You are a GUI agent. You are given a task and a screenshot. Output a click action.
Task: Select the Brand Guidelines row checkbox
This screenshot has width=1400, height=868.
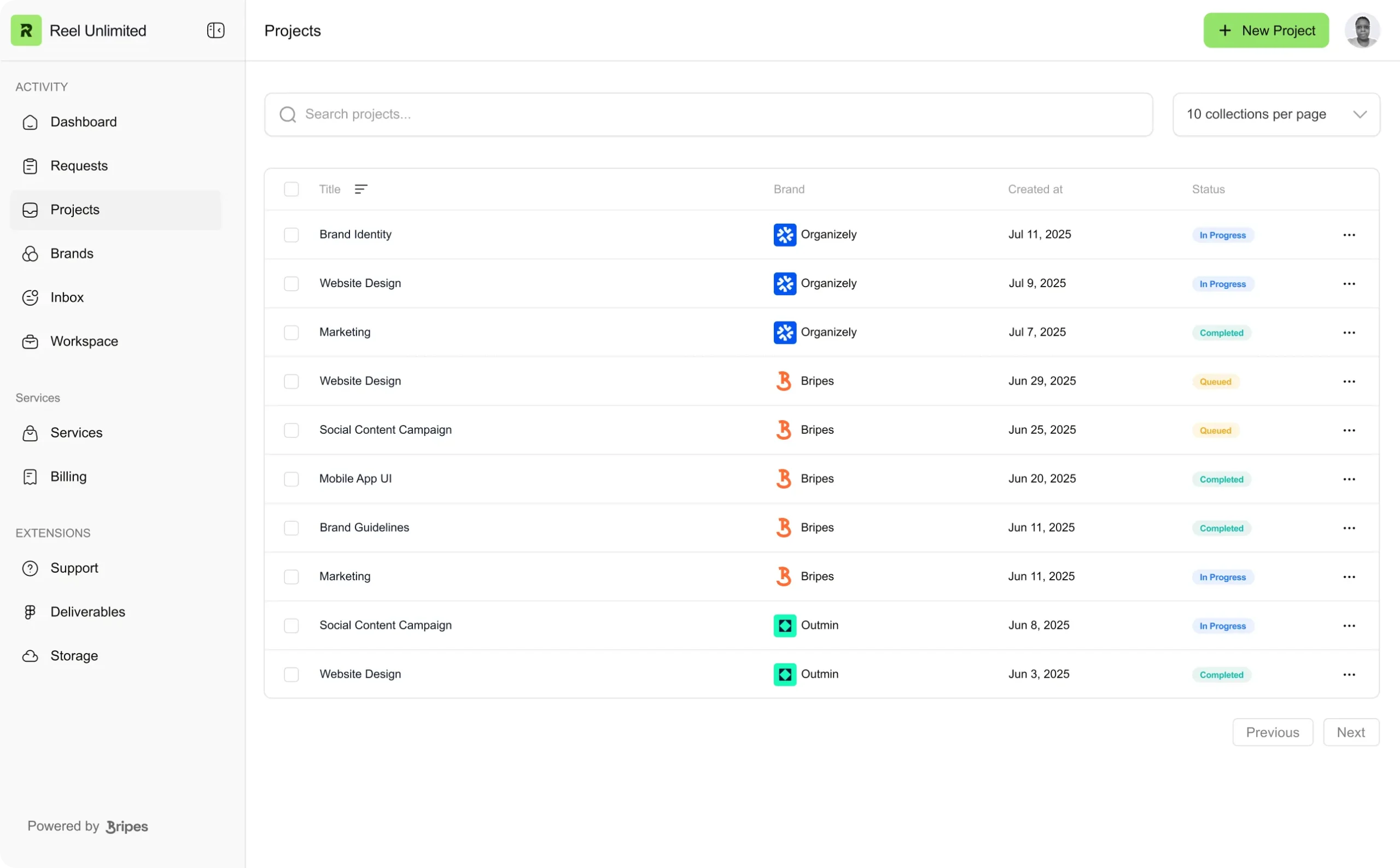point(291,528)
